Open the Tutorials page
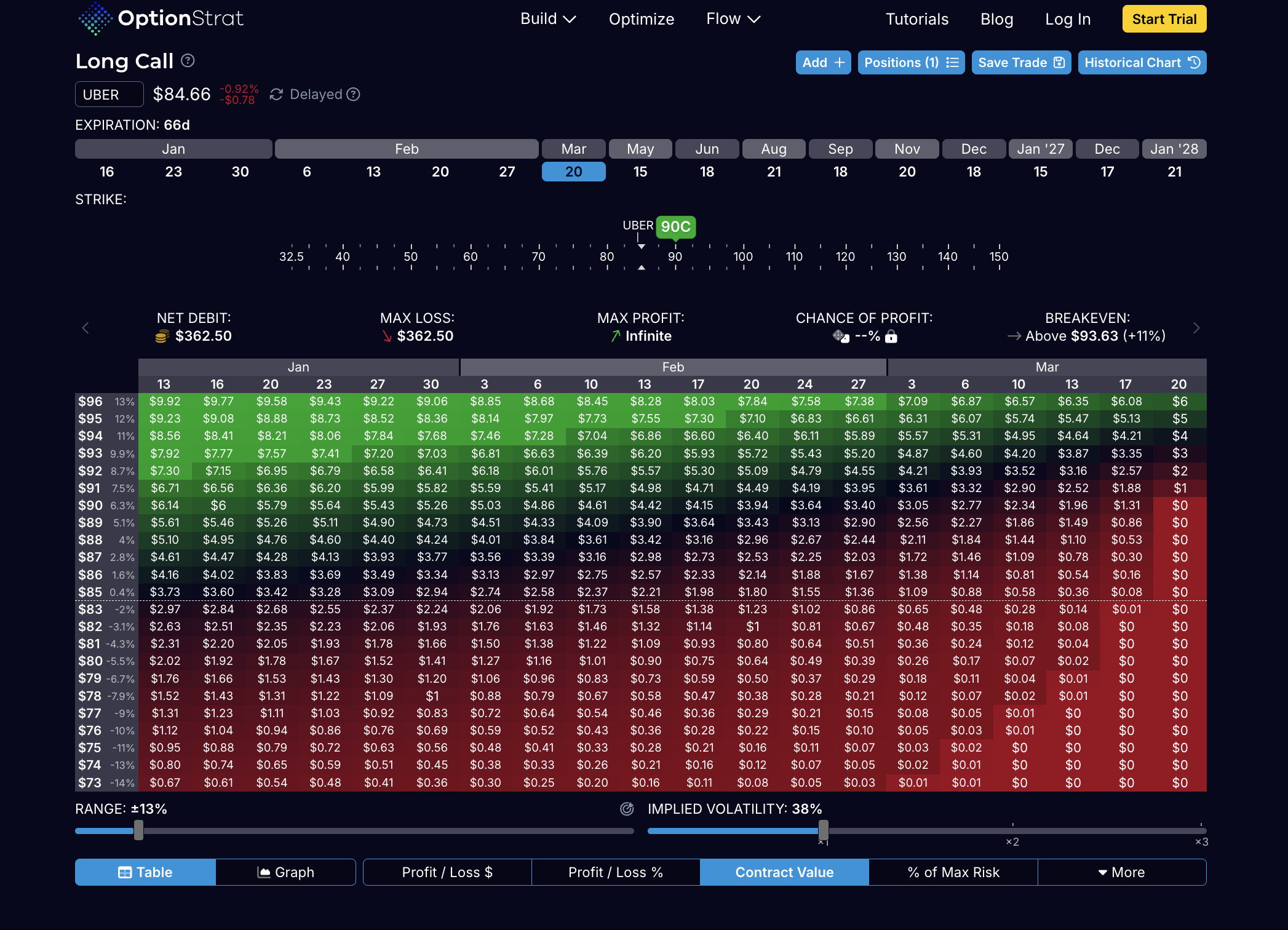The image size is (1288, 930). 916,19
